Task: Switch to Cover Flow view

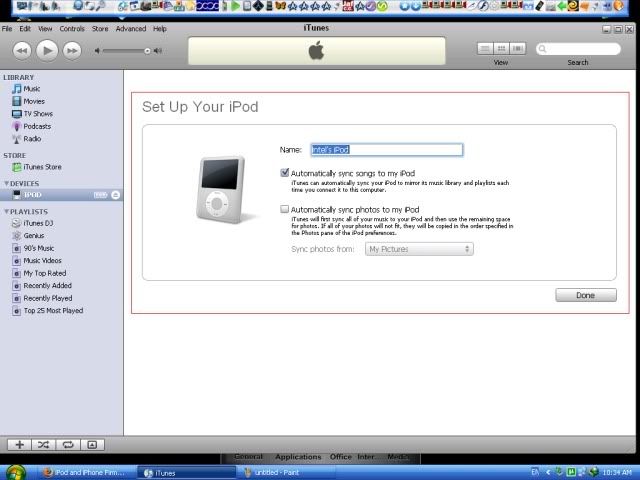Action: click(x=517, y=48)
